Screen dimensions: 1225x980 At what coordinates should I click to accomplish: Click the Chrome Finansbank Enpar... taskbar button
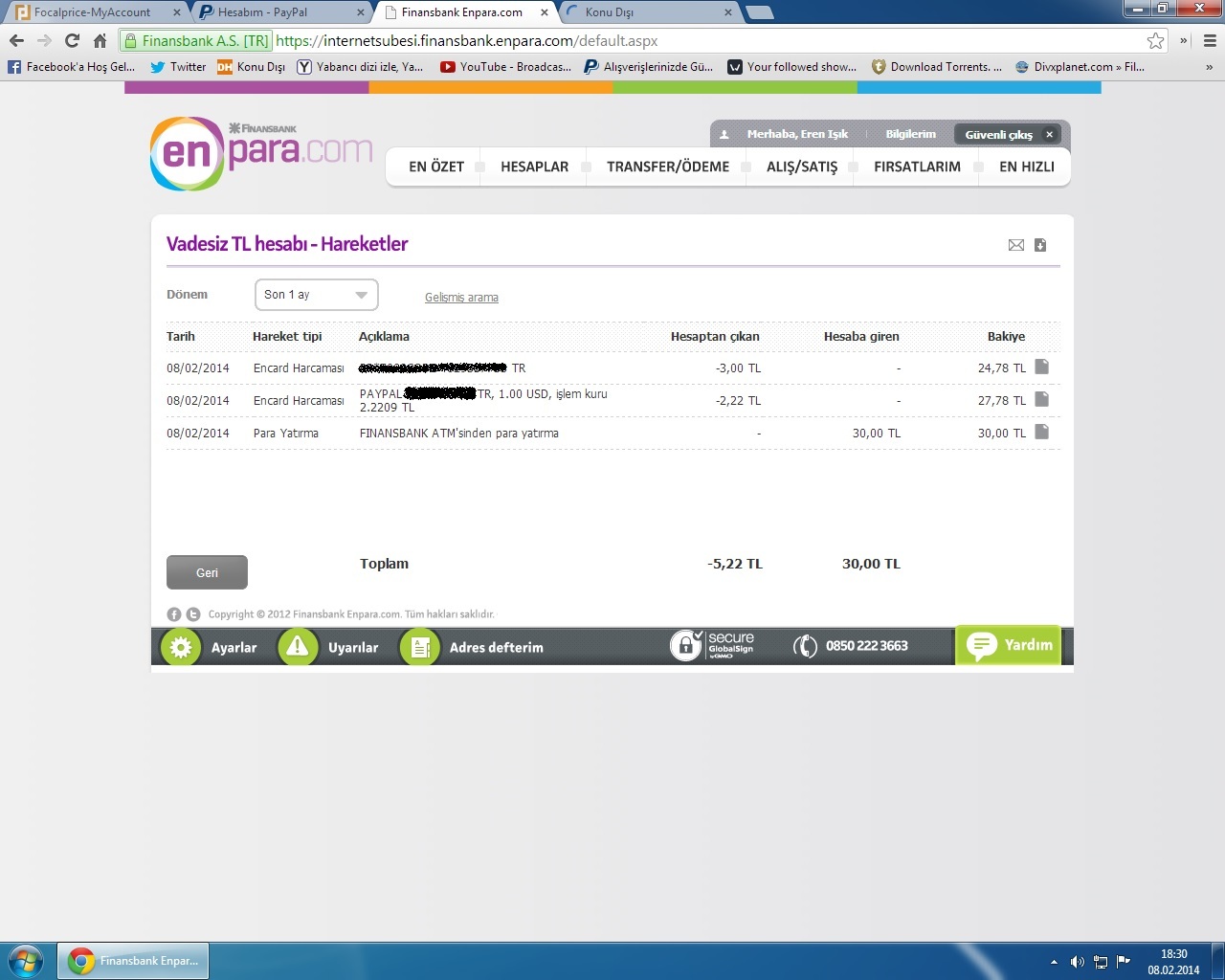[133, 961]
